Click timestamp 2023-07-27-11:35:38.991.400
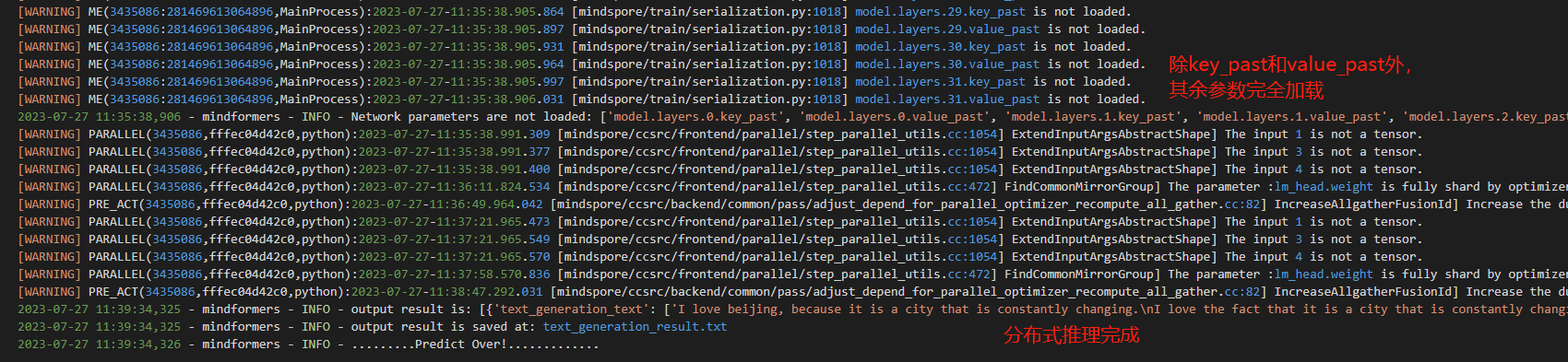Image resolution: width=1568 pixels, height=362 pixels. 454,169
